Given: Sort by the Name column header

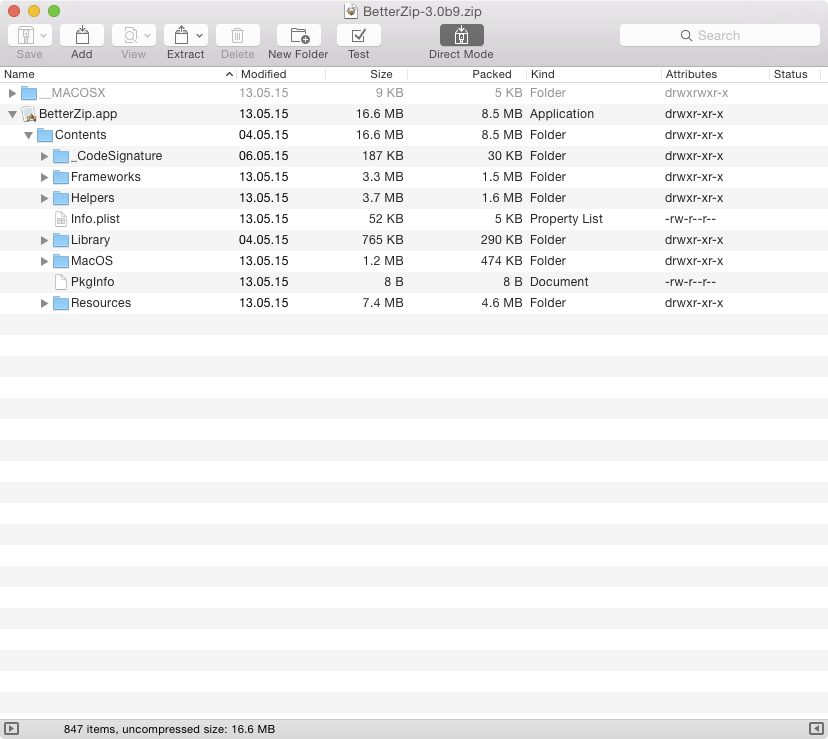Looking at the screenshot, I should pos(118,74).
